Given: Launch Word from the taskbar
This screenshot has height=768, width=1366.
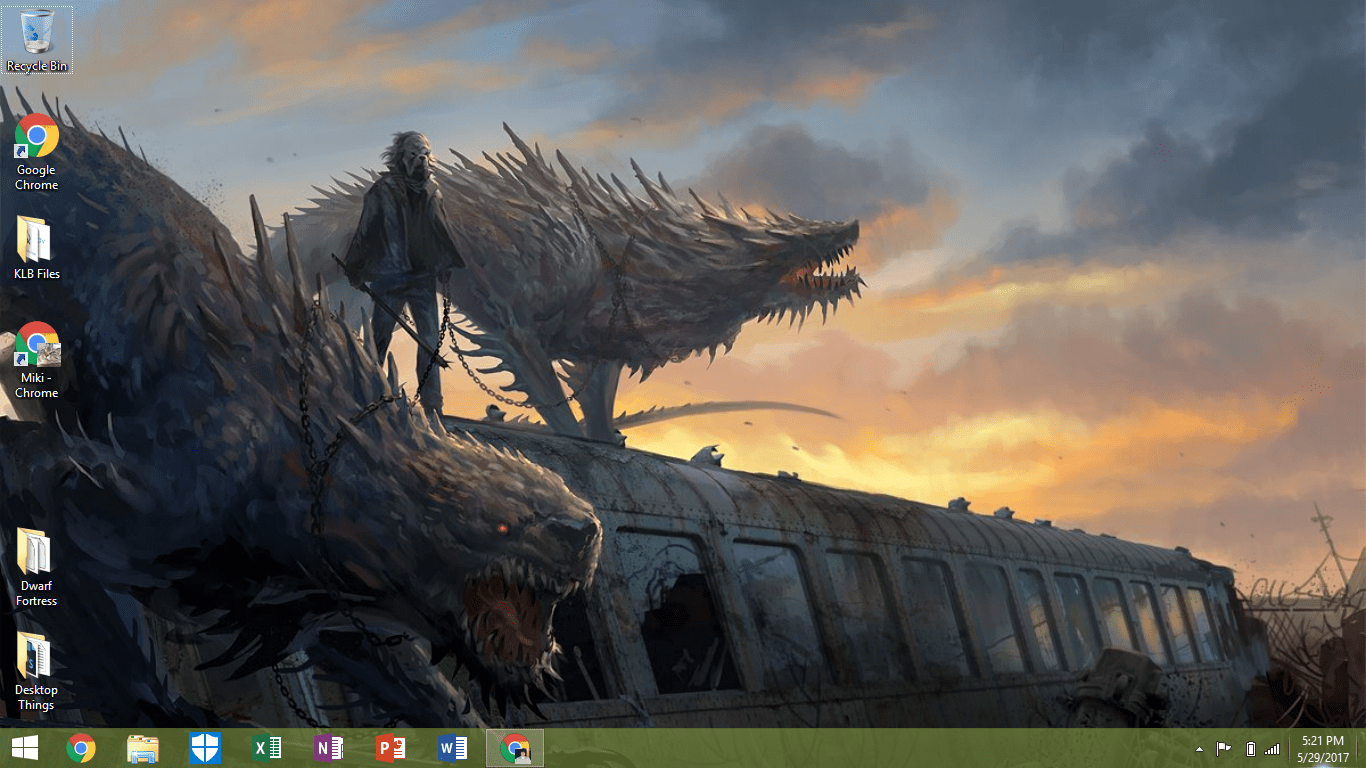Looking at the screenshot, I should [453, 748].
